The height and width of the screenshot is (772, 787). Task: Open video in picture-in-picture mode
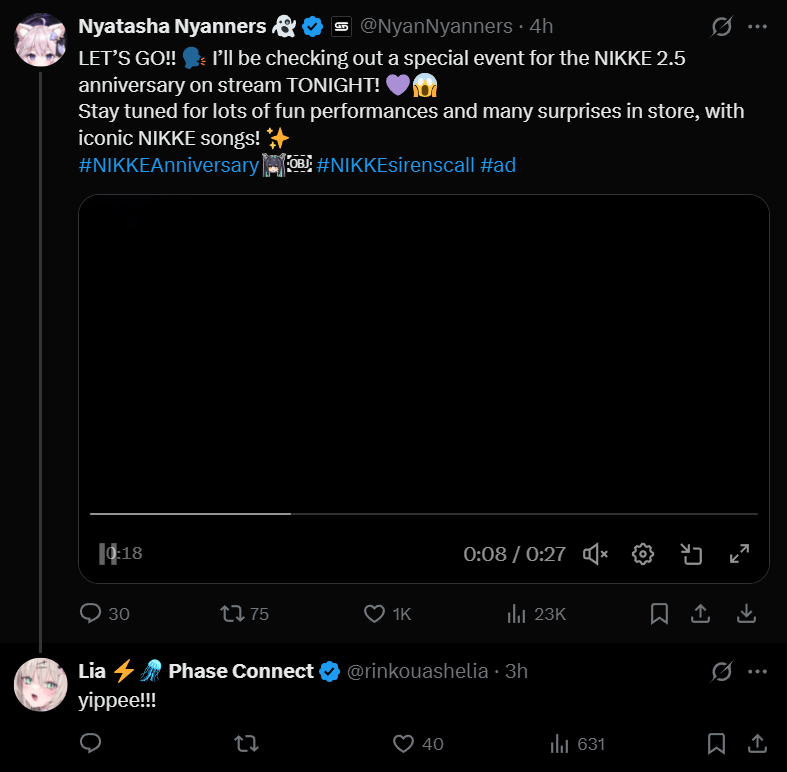click(x=691, y=554)
